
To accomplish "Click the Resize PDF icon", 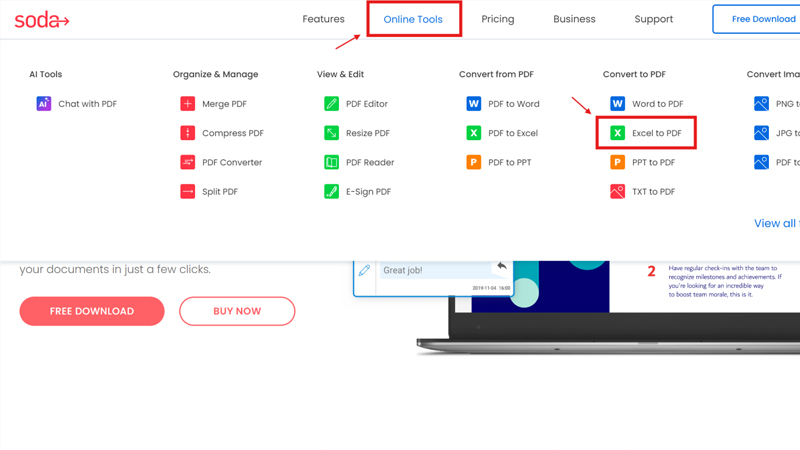I will [x=331, y=133].
